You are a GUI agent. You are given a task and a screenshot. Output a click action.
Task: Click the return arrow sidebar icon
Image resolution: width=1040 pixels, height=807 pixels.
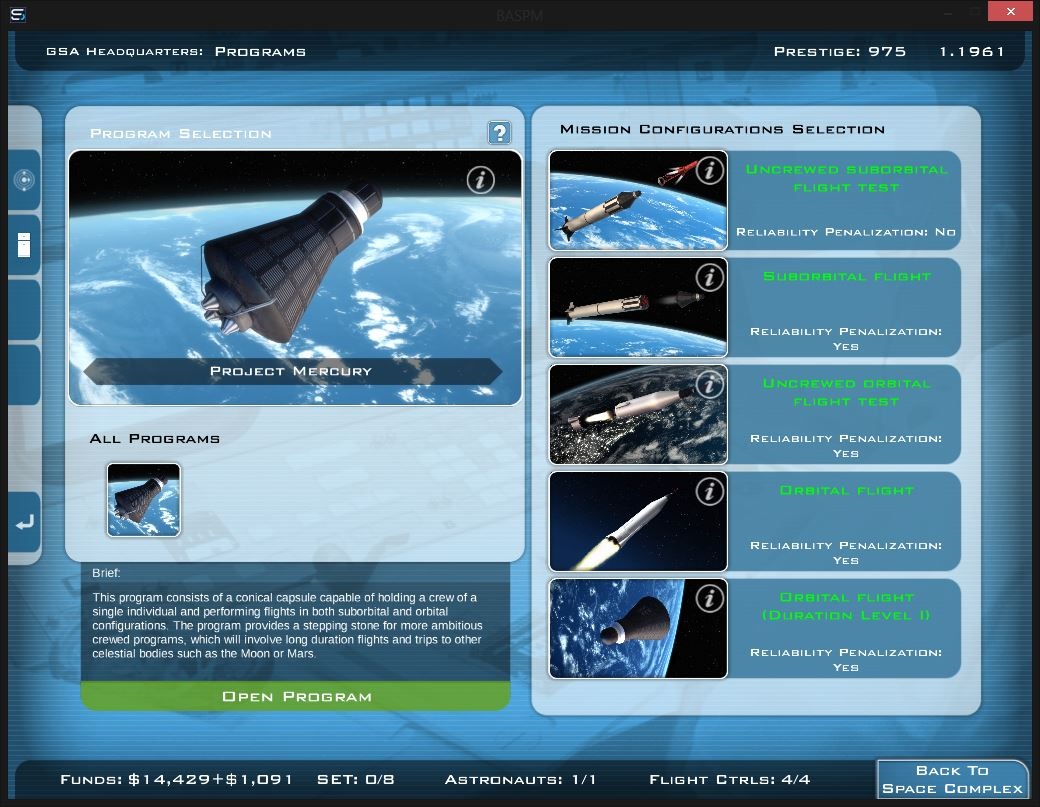[x=25, y=523]
